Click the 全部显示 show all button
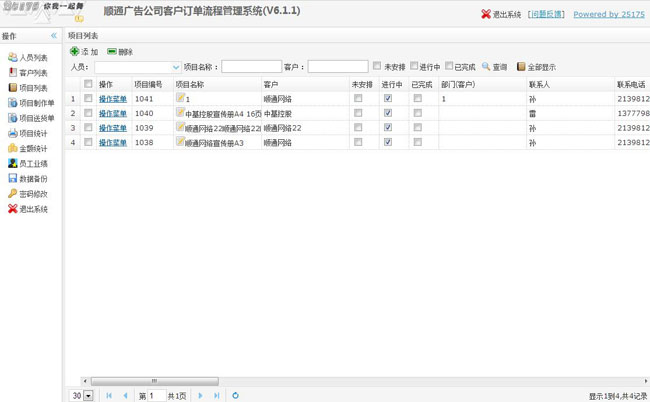The width and height of the screenshot is (650, 402). pyautogui.click(x=536, y=66)
